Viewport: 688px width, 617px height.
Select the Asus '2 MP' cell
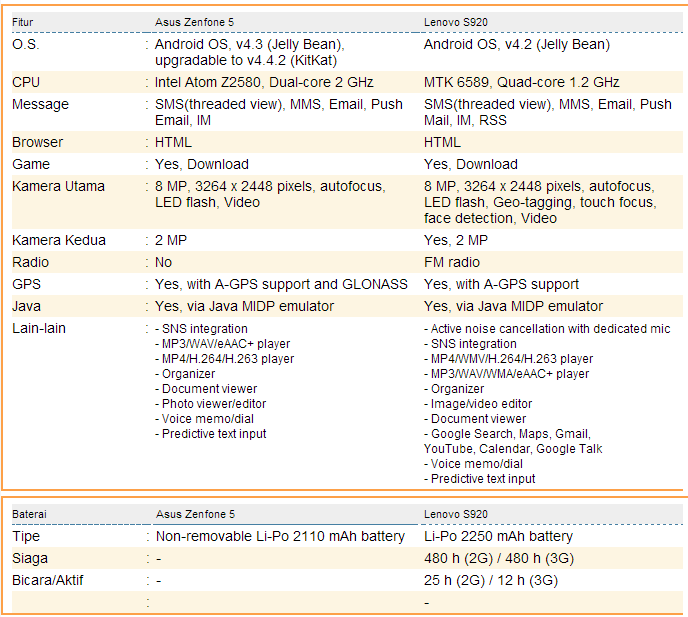[171, 240]
